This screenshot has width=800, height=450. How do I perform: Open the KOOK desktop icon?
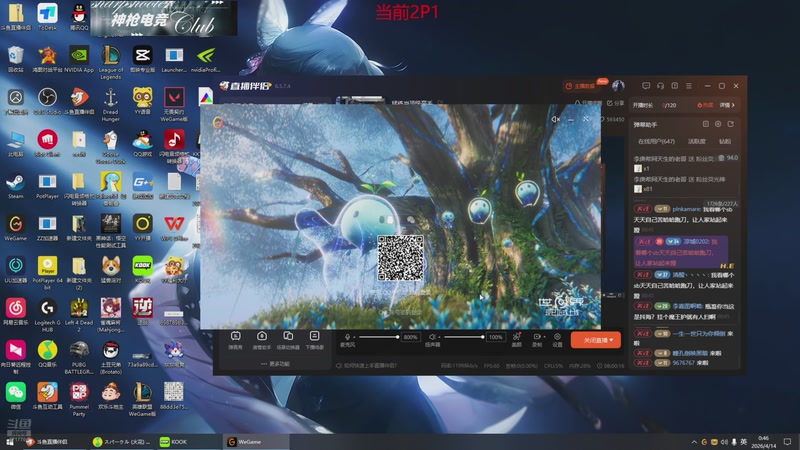point(142,270)
